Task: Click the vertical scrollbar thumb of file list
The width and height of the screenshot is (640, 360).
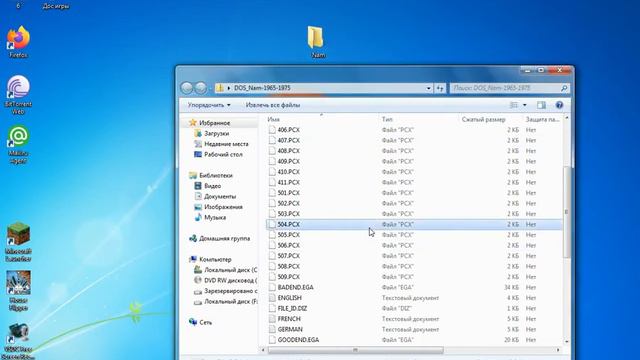Action: tap(566, 211)
